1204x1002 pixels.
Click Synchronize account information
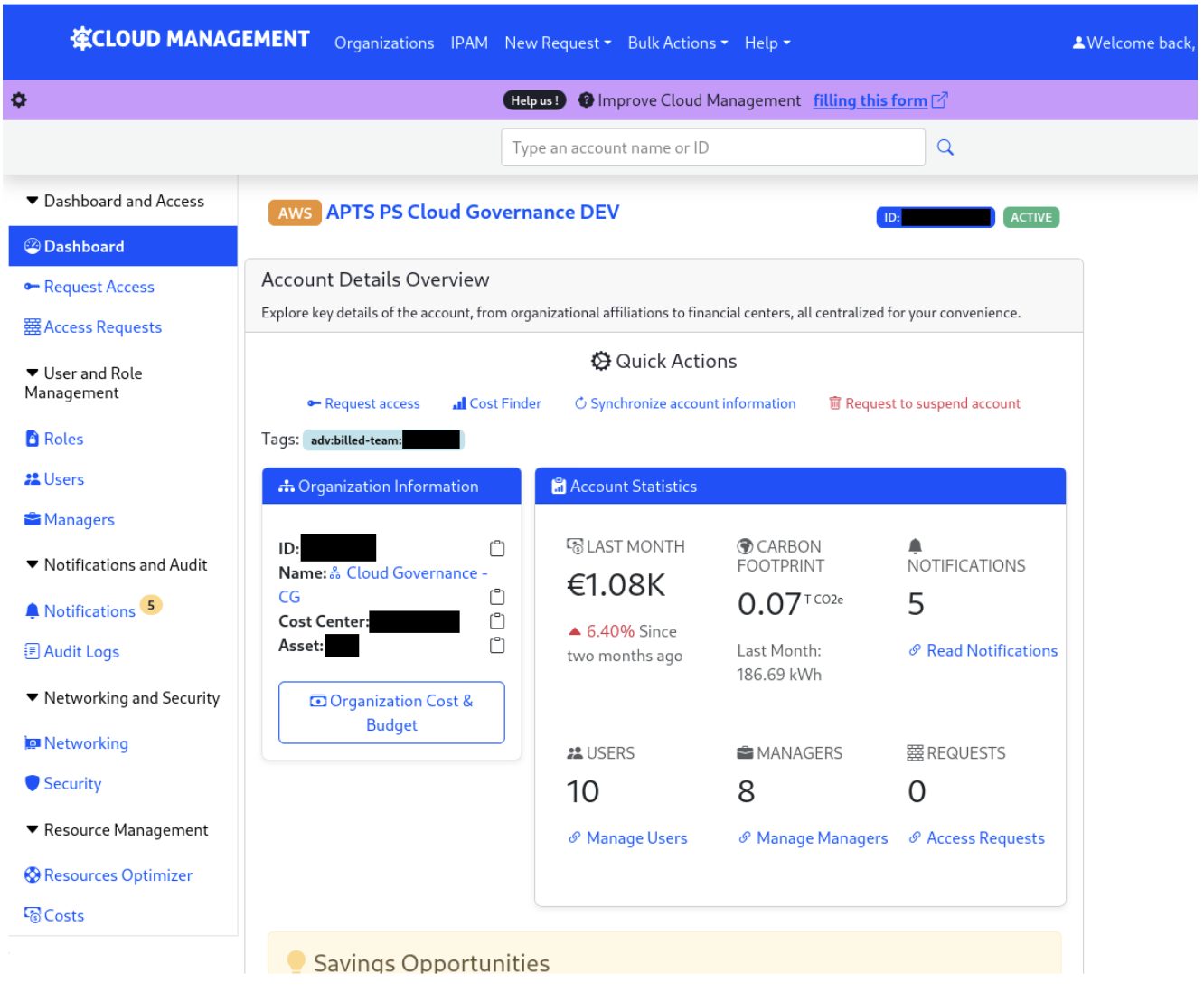tap(685, 403)
